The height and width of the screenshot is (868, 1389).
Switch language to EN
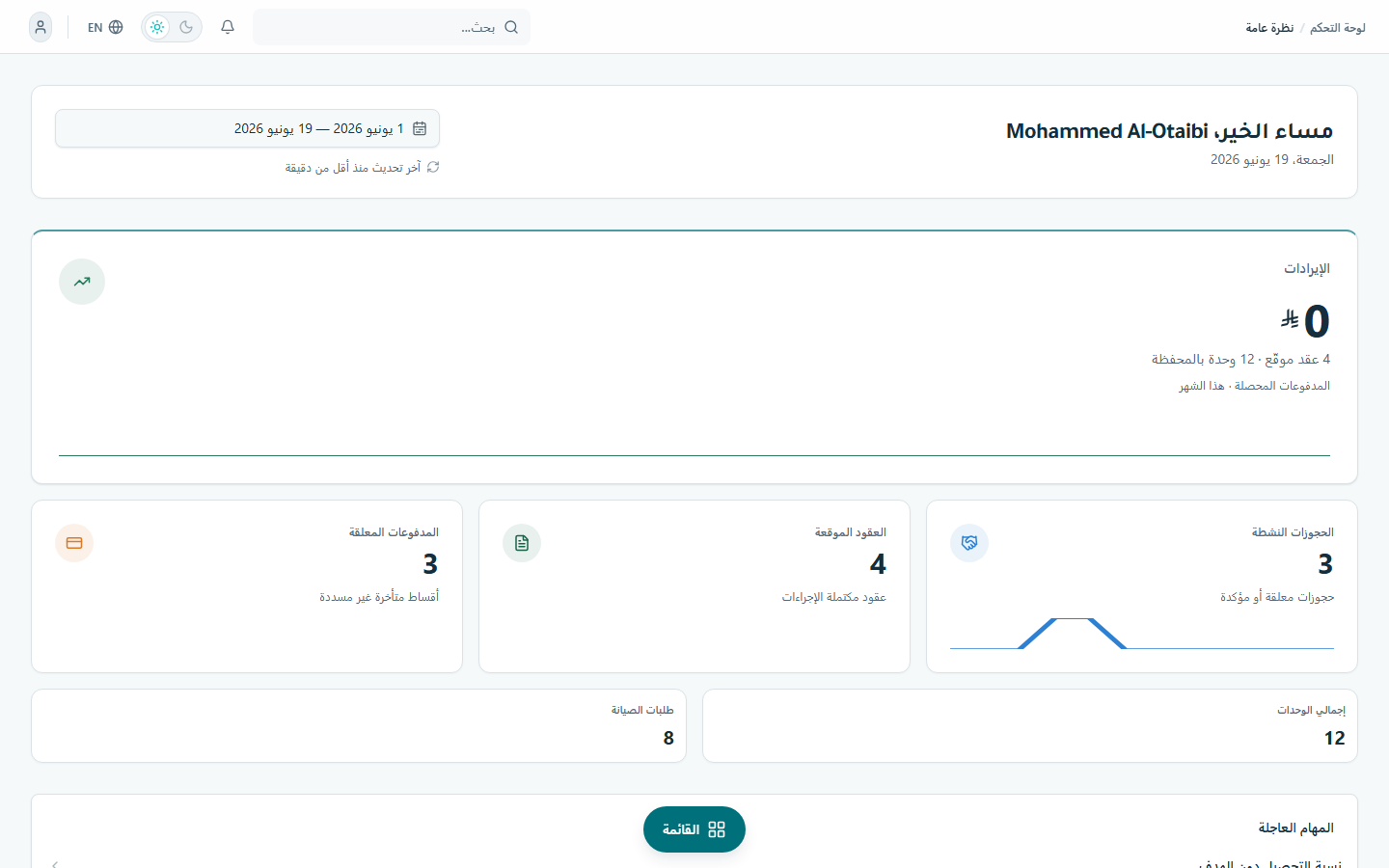pyautogui.click(x=95, y=28)
